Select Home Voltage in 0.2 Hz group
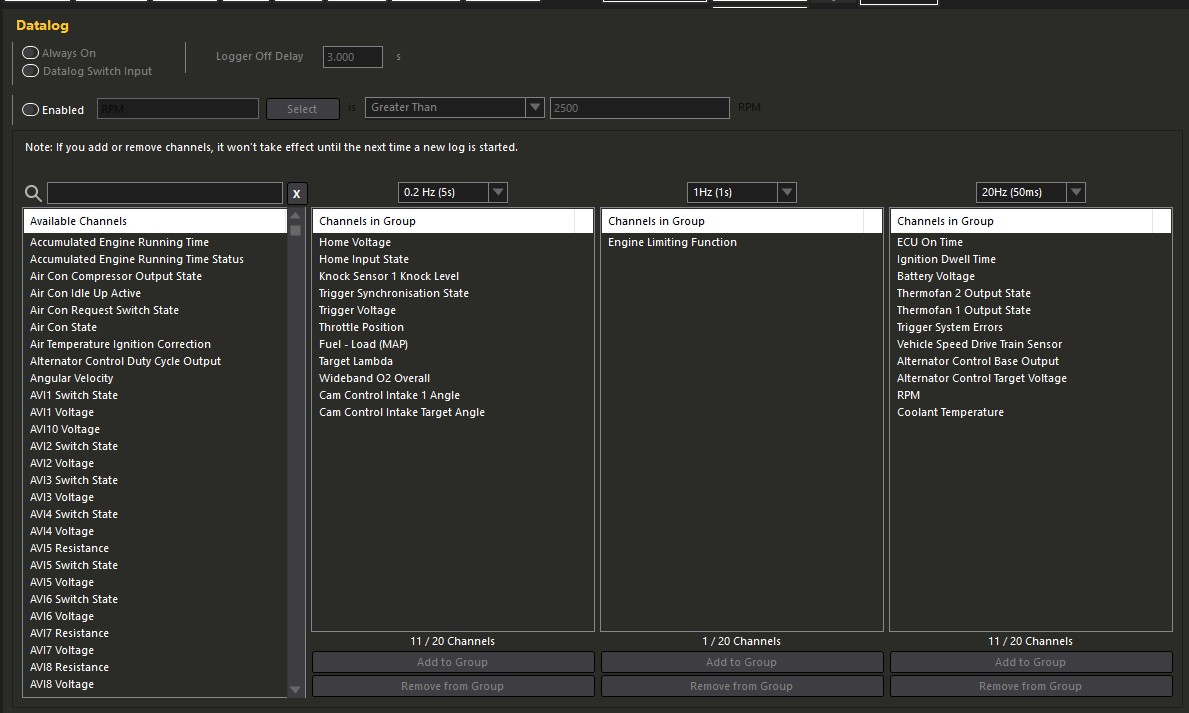The image size is (1189, 713). pyautogui.click(x=355, y=243)
